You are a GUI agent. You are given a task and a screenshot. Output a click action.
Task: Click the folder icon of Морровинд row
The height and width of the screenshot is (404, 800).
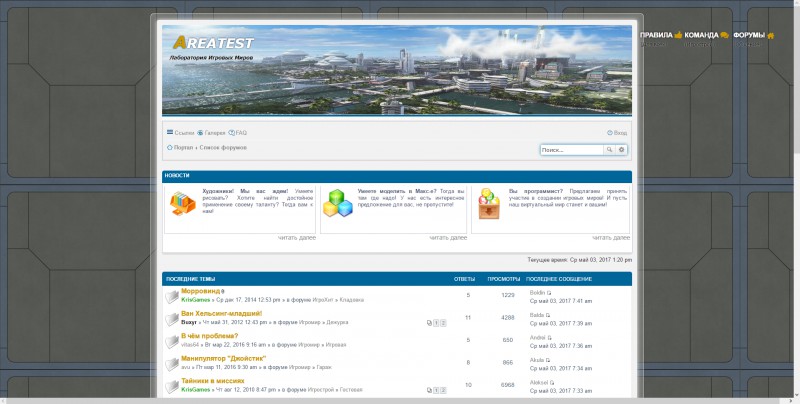pyautogui.click(x=172, y=296)
